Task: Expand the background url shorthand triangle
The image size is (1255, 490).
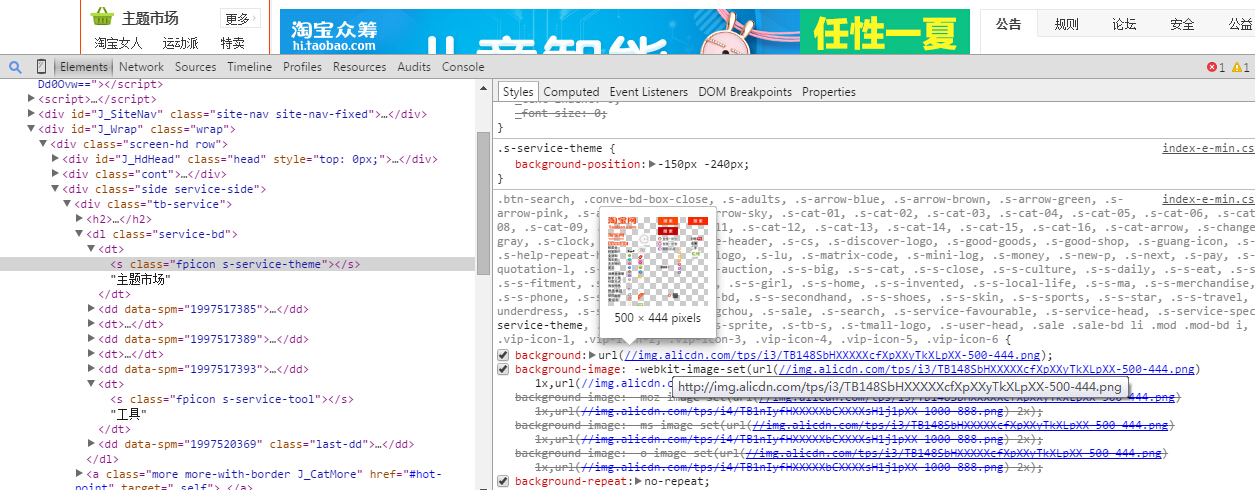Action: coord(591,355)
